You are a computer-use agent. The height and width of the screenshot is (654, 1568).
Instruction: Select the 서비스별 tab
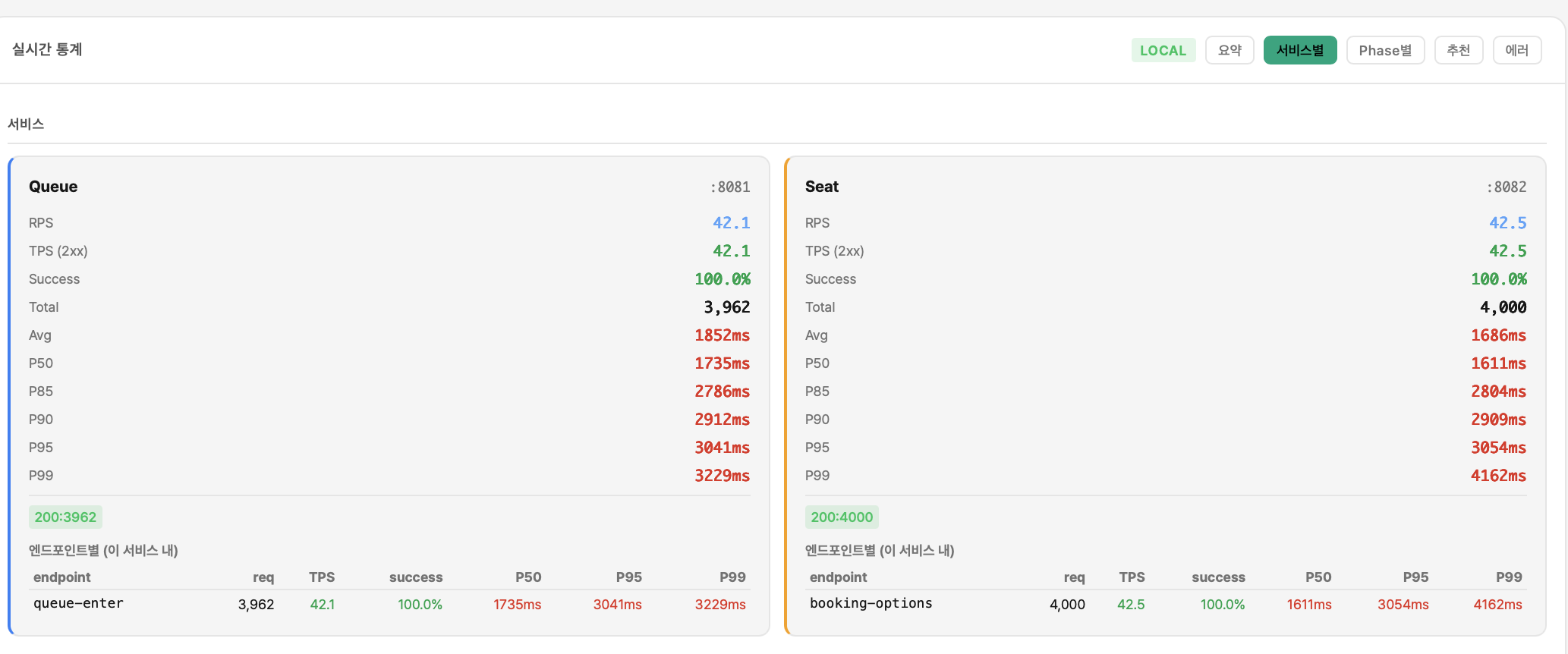pos(1299,50)
